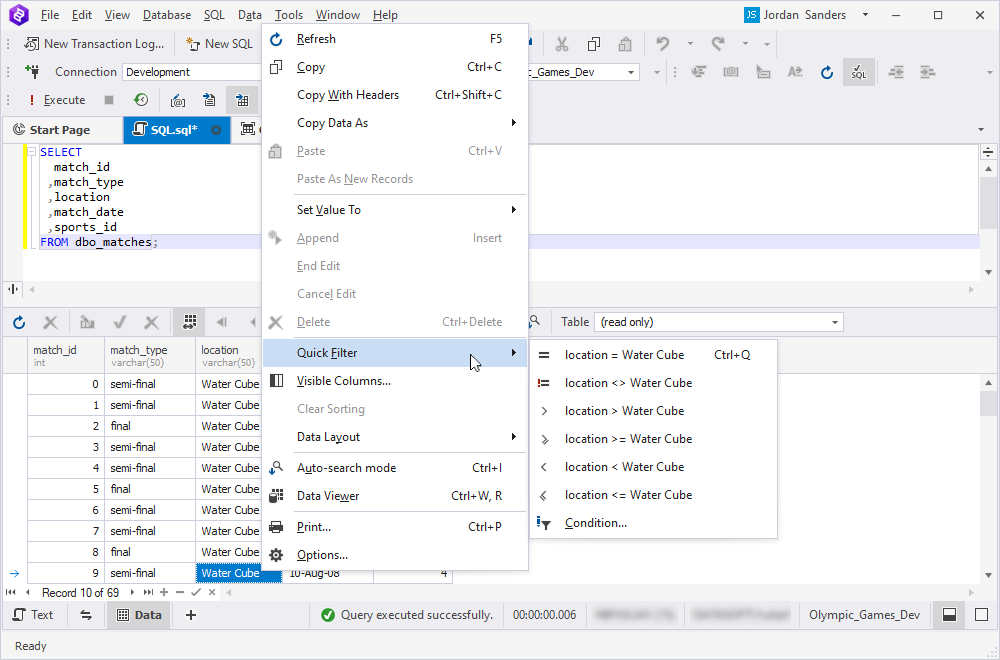The image size is (1000, 660).
Task: Open Data Viewer from context menu
Action: pos(395,495)
